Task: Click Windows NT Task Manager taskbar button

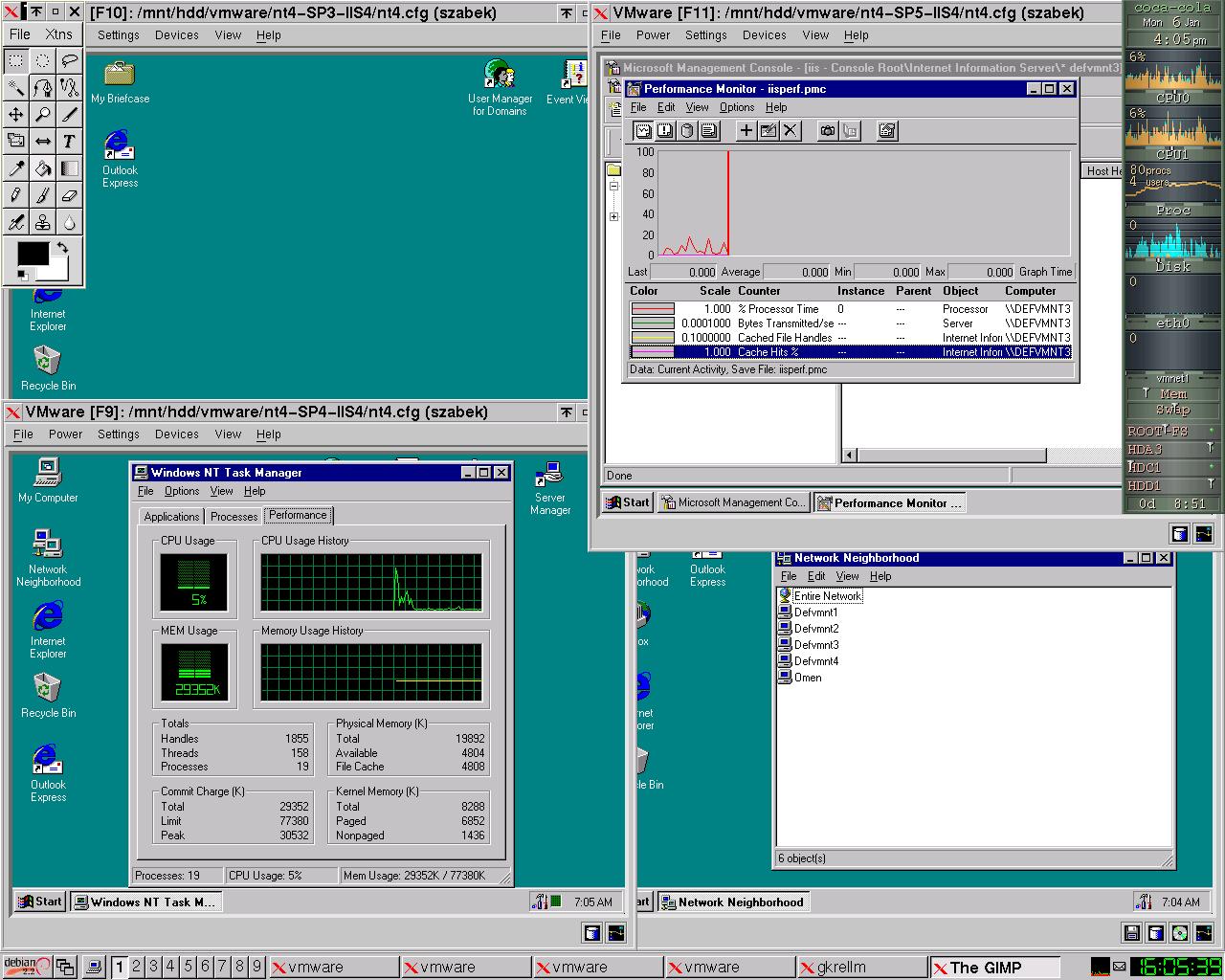Action: click(146, 902)
